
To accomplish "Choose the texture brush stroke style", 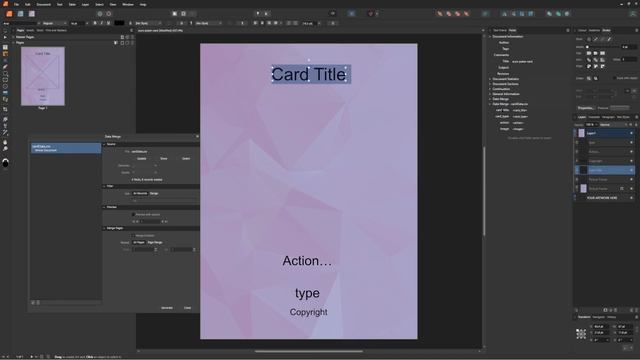I will (609, 39).
